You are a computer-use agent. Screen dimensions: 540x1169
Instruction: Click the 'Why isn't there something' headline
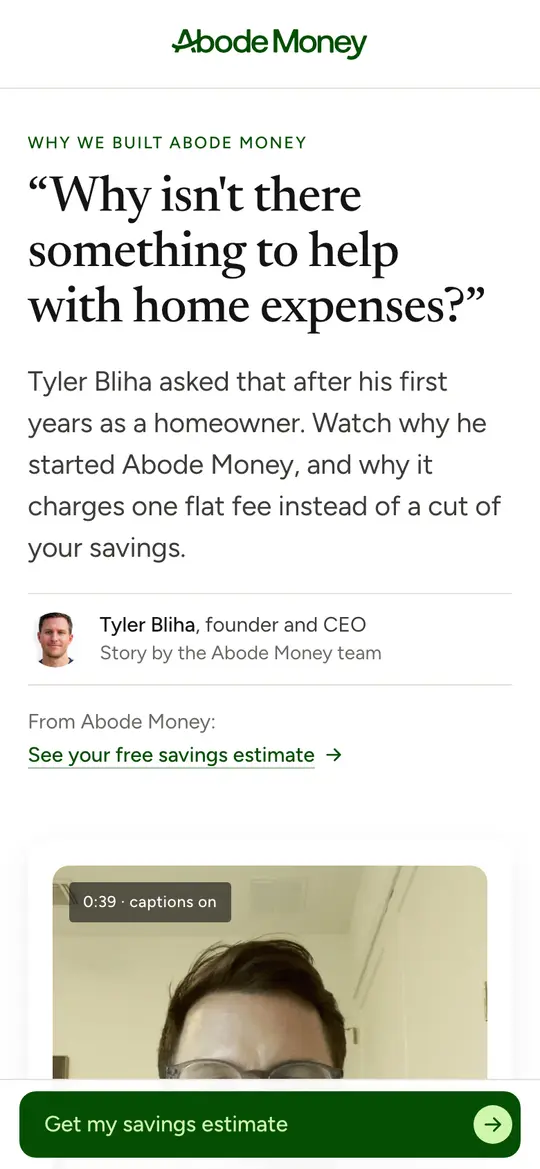point(257,251)
